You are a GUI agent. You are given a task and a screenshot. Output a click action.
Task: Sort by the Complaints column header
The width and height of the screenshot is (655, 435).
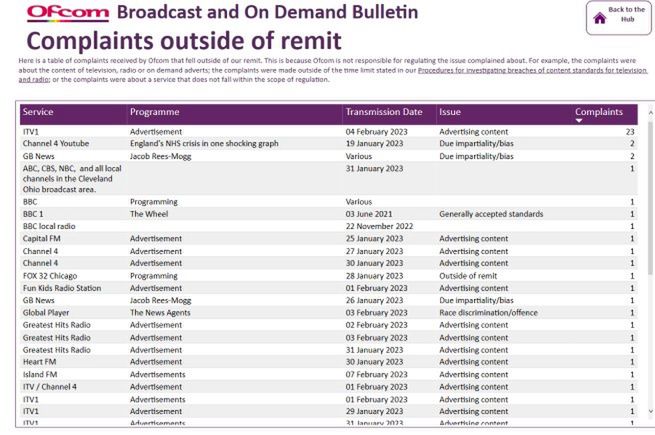[599, 112]
